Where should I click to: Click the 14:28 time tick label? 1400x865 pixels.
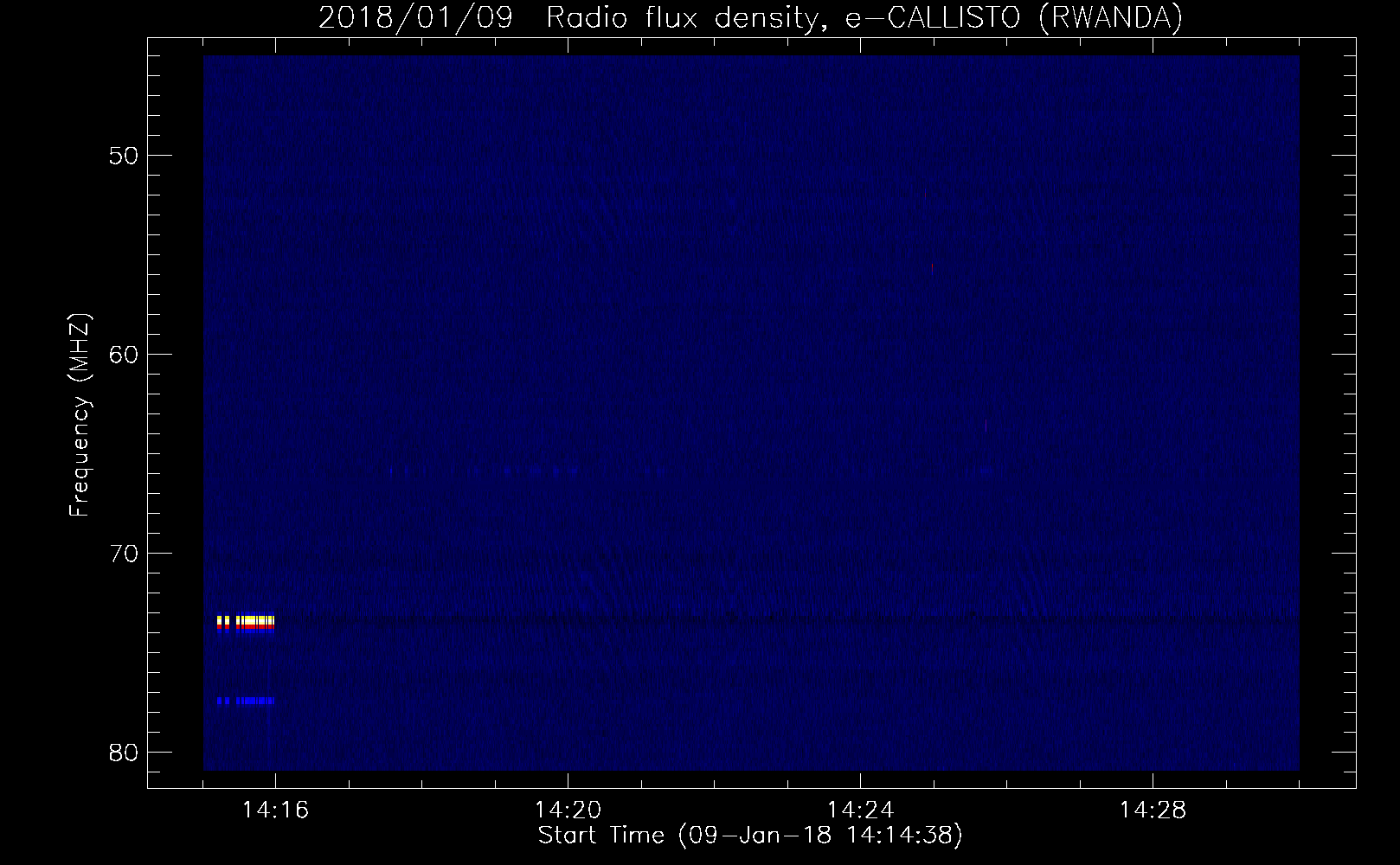(1153, 810)
